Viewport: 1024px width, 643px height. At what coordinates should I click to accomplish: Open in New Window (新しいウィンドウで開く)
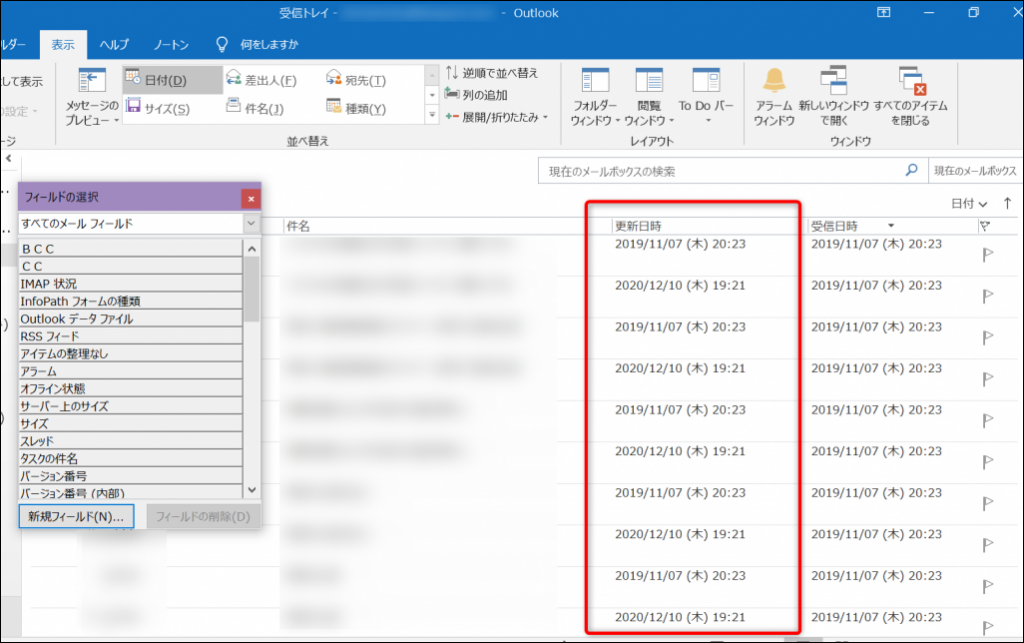pyautogui.click(x=834, y=97)
